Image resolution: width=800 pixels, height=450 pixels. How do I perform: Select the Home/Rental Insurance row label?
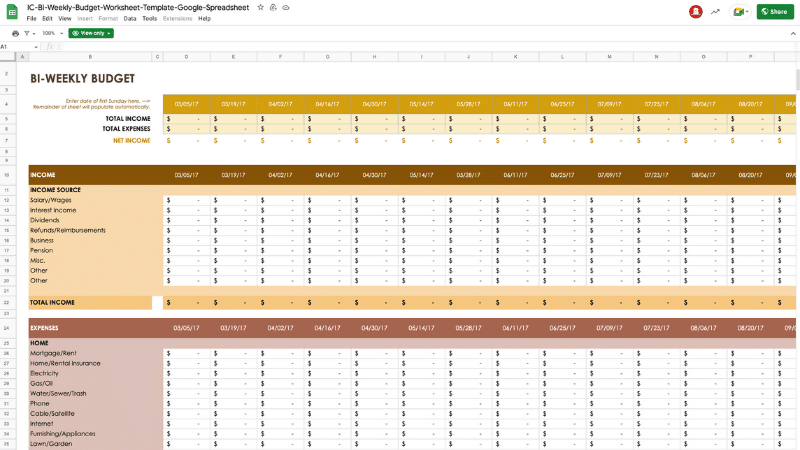[65, 363]
